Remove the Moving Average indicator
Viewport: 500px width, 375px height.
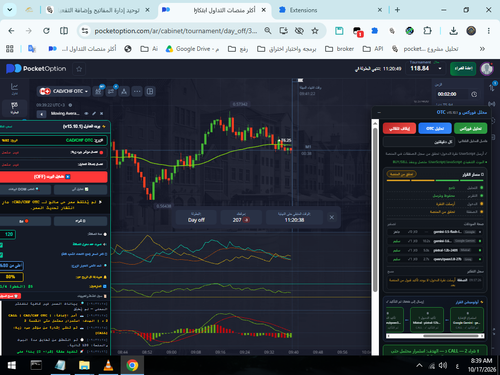[102, 114]
